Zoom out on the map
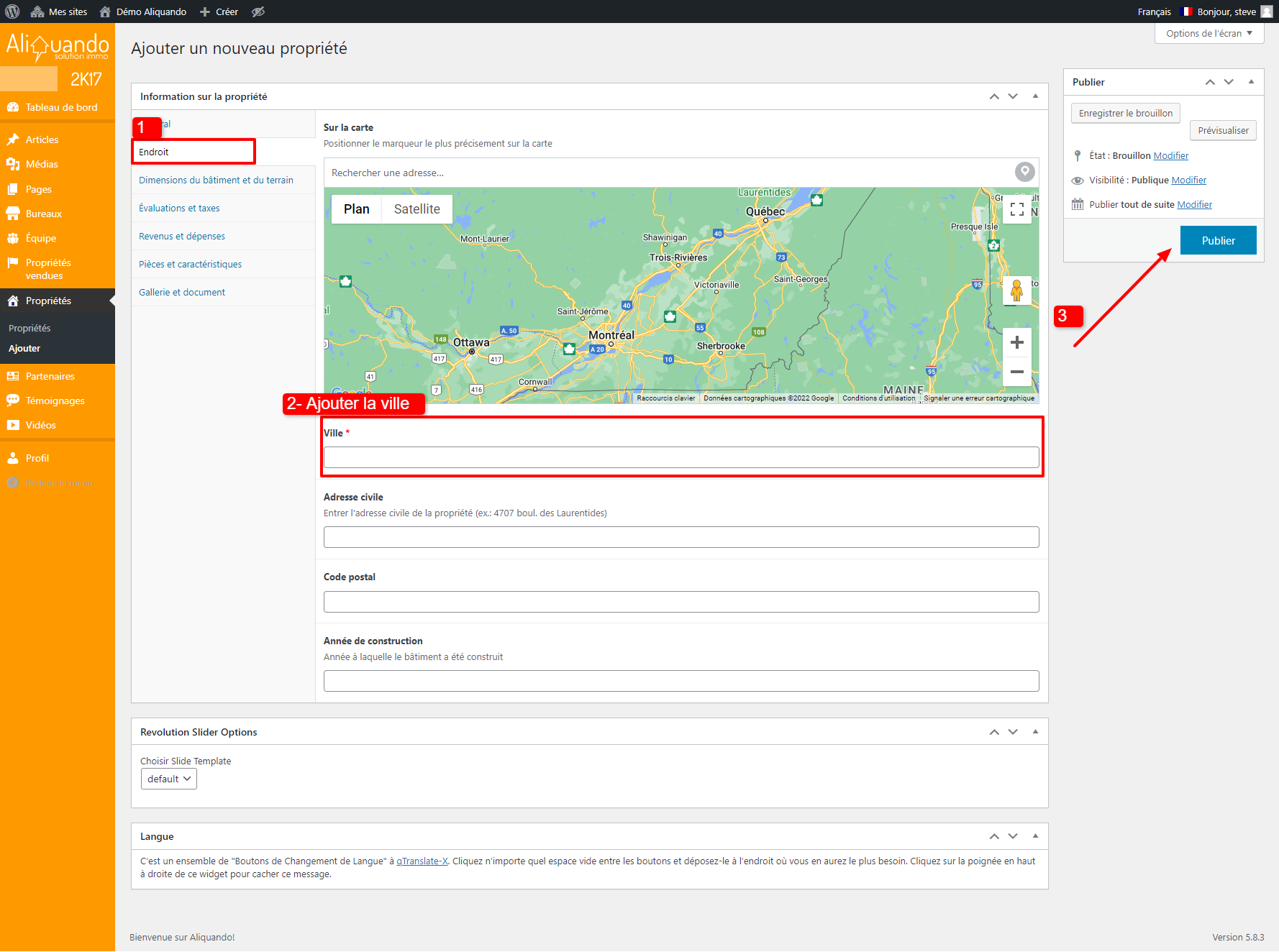 click(1016, 372)
